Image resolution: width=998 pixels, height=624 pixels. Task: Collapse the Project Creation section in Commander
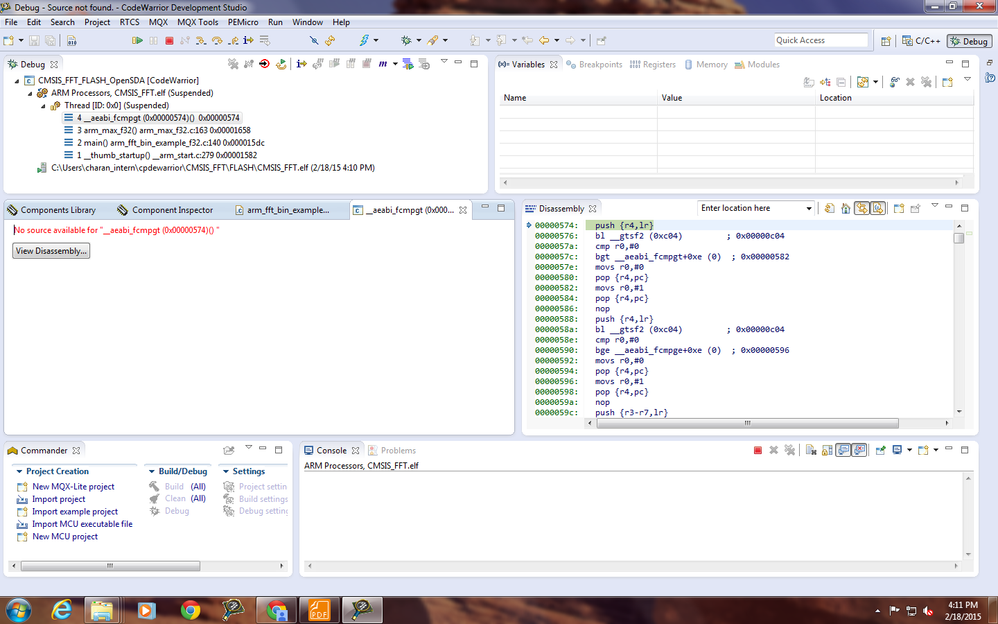(19, 471)
